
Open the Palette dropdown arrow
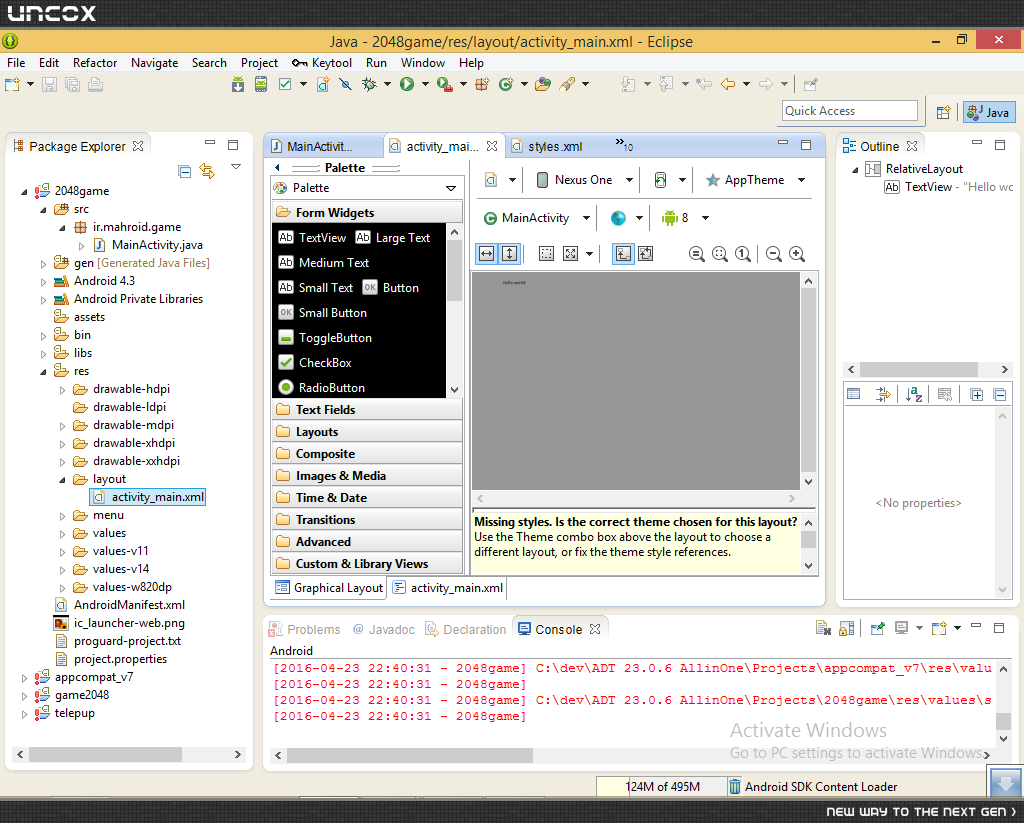(x=451, y=188)
